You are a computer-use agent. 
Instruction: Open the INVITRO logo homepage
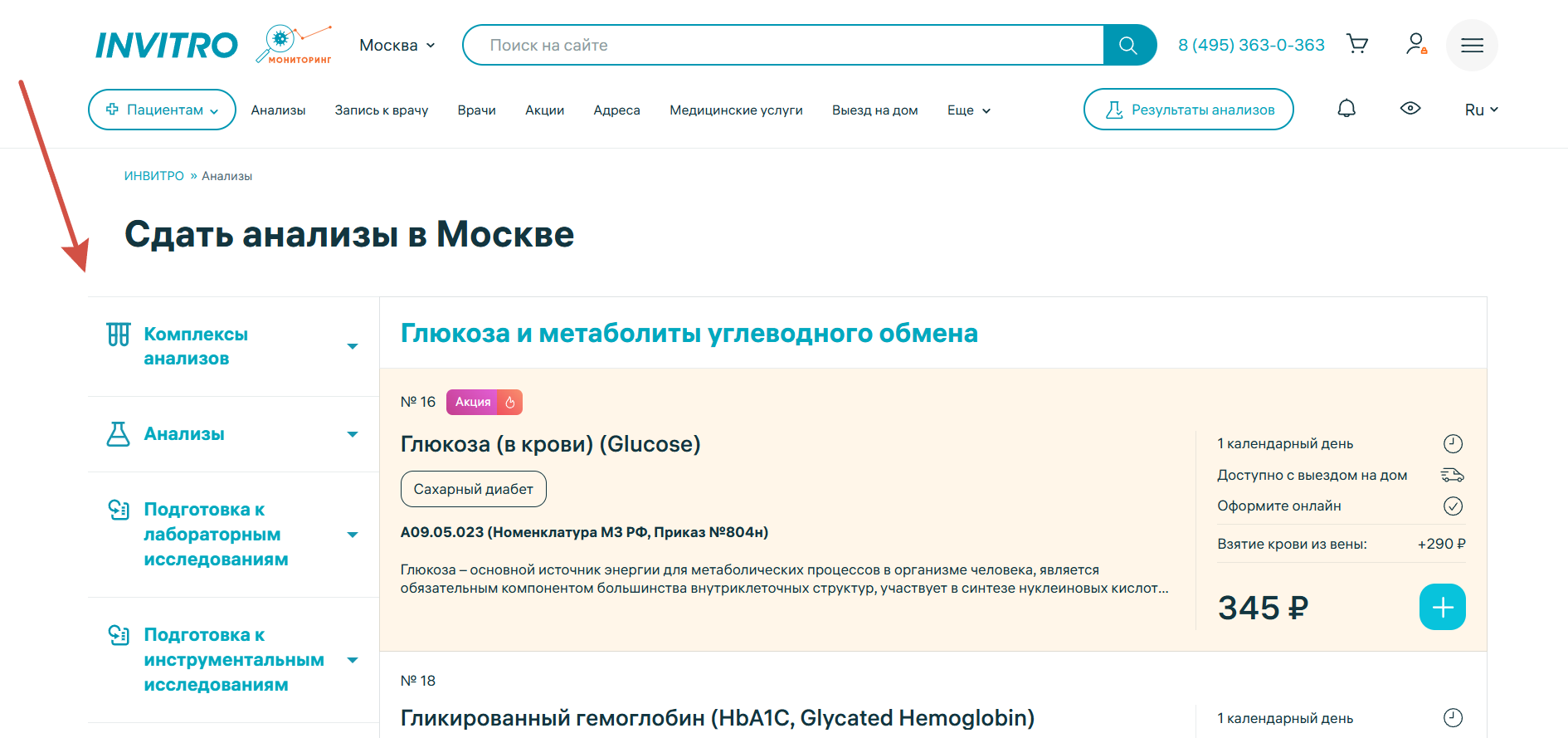tap(167, 45)
